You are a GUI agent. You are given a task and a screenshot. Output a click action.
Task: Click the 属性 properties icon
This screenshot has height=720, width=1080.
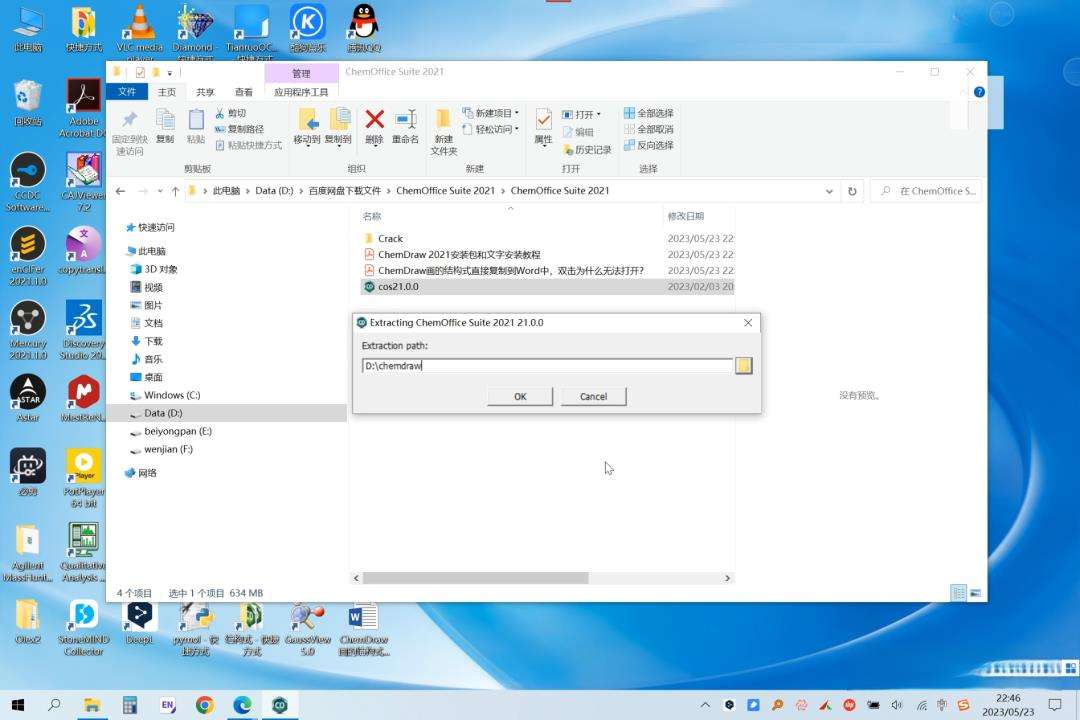pyautogui.click(x=543, y=119)
